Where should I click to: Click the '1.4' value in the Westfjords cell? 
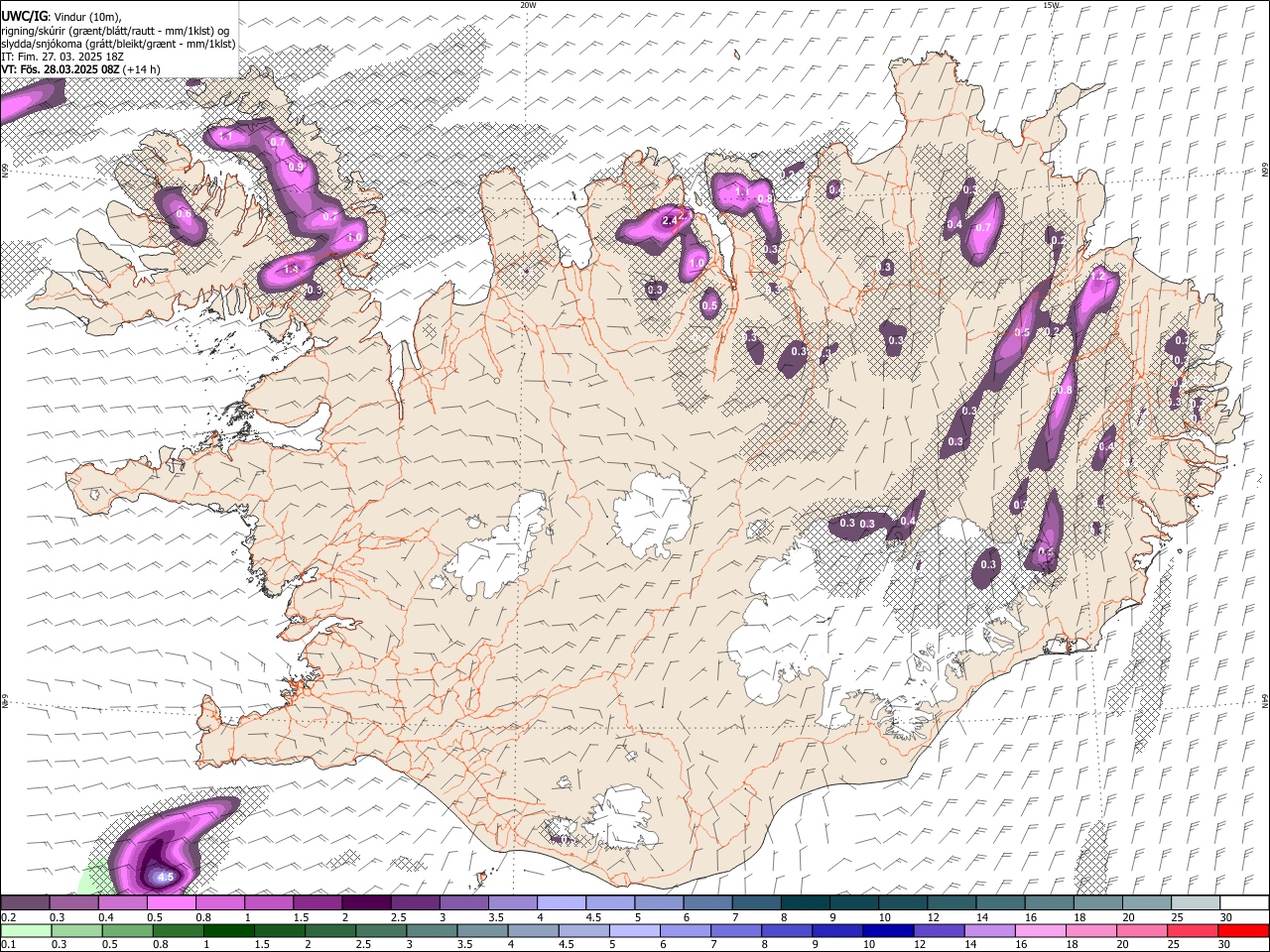[x=291, y=269]
